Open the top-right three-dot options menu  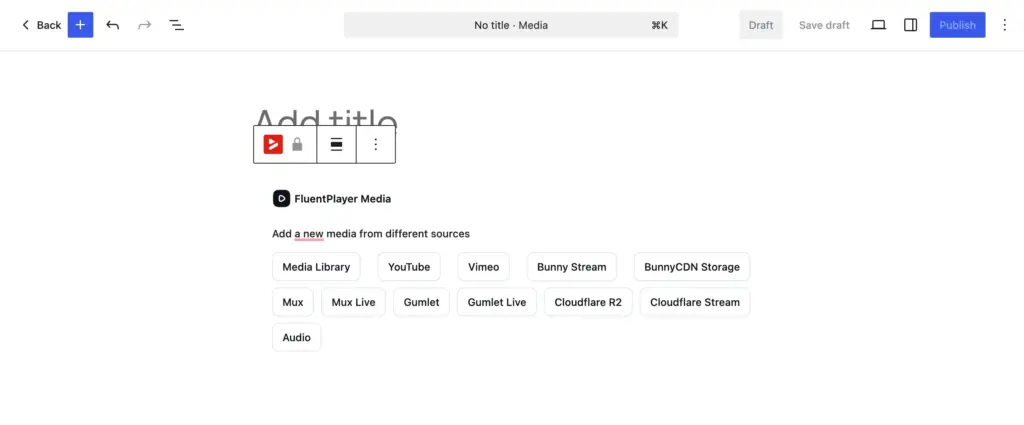[x=1005, y=25]
